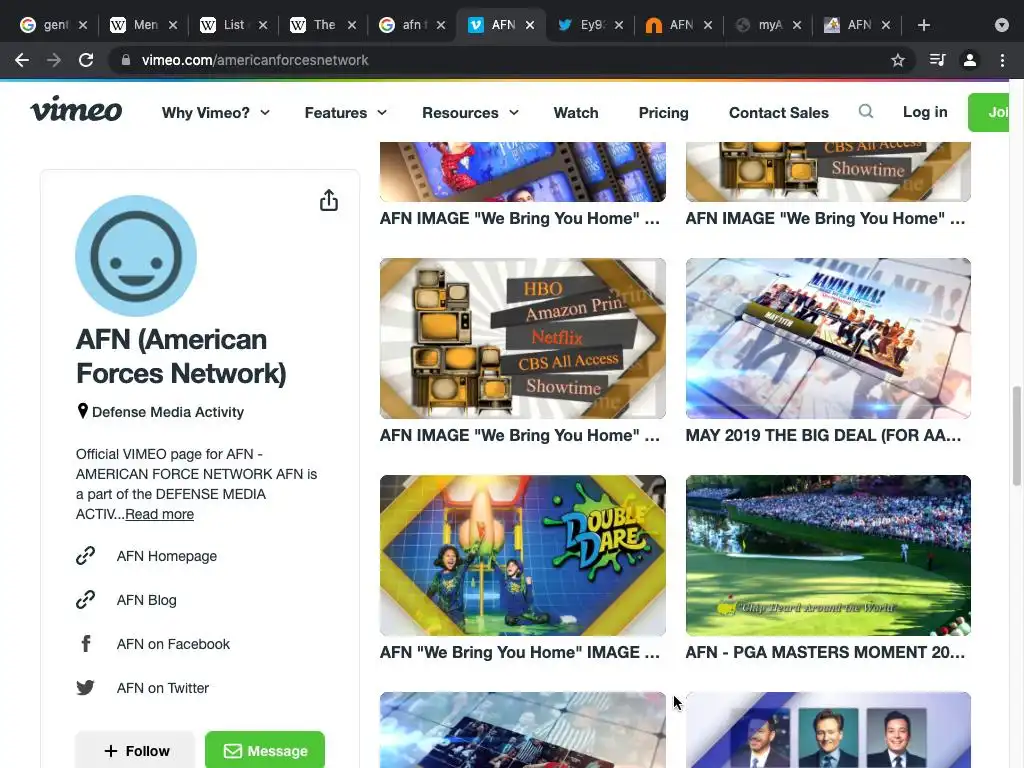Open the Chrome profile icon
1024x768 pixels.
(970, 60)
